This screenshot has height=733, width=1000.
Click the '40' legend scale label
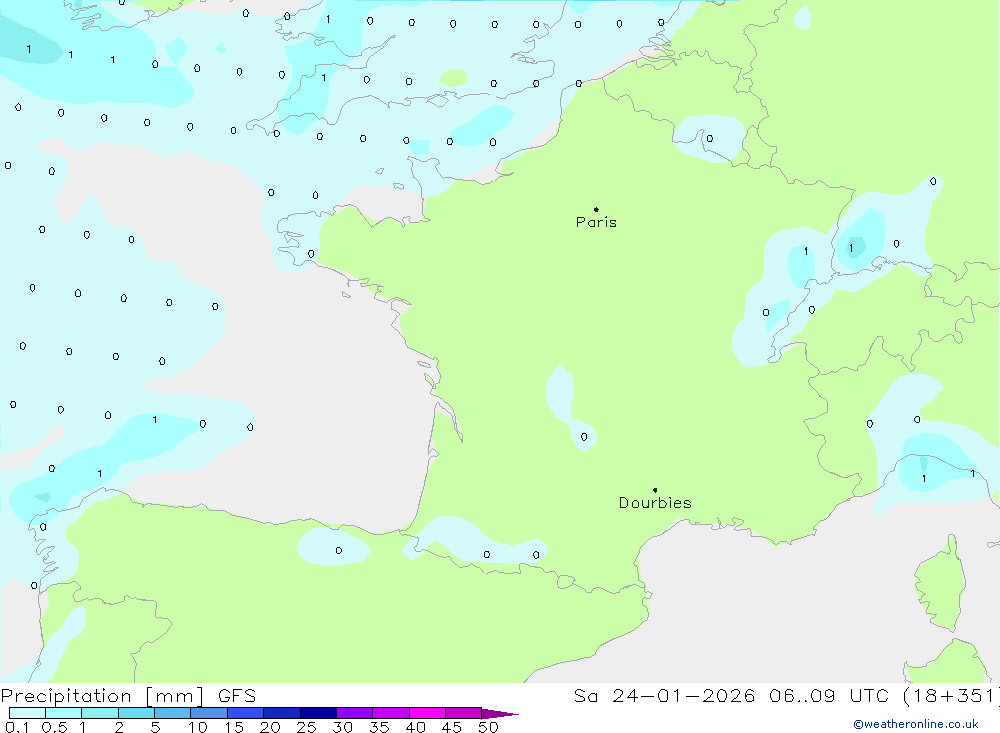pos(415,727)
